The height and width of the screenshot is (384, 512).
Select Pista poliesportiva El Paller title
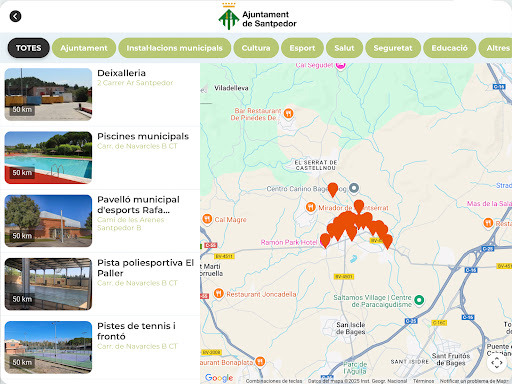click(x=145, y=268)
